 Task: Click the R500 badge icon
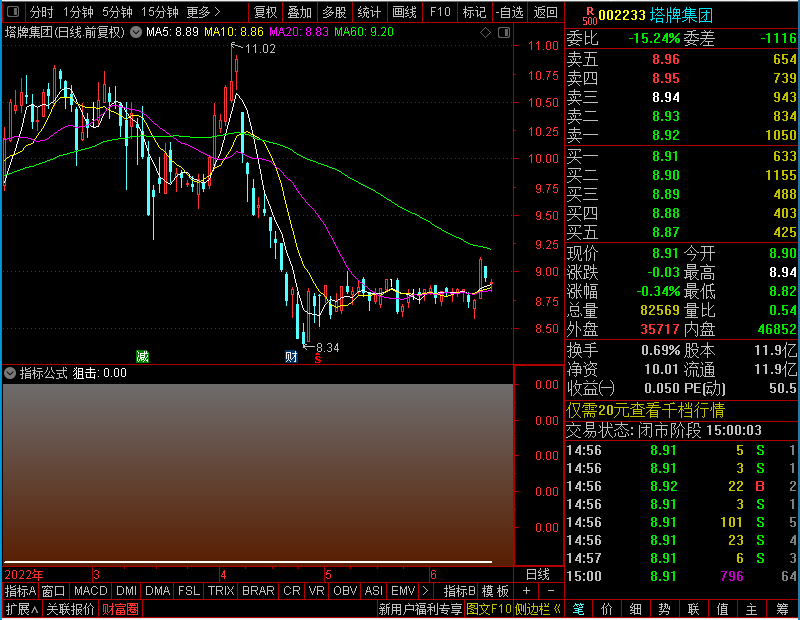click(590, 15)
